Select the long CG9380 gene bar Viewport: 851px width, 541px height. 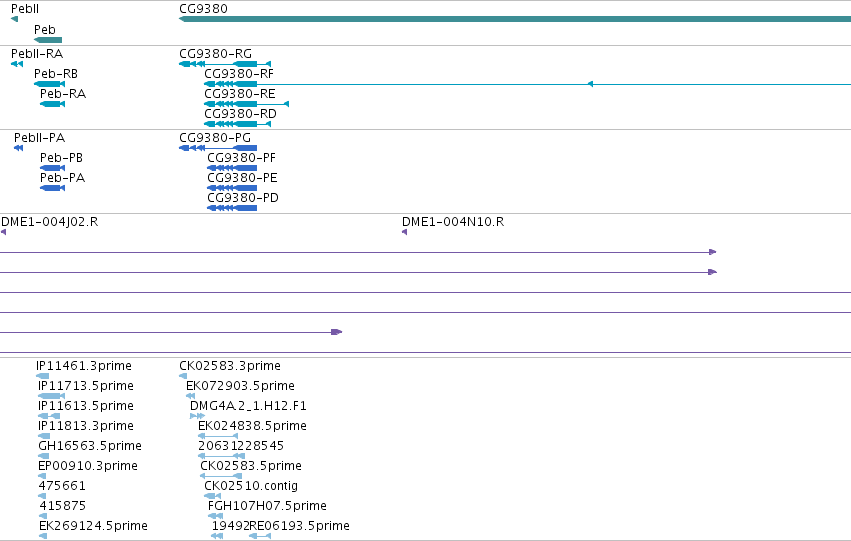click(x=515, y=19)
